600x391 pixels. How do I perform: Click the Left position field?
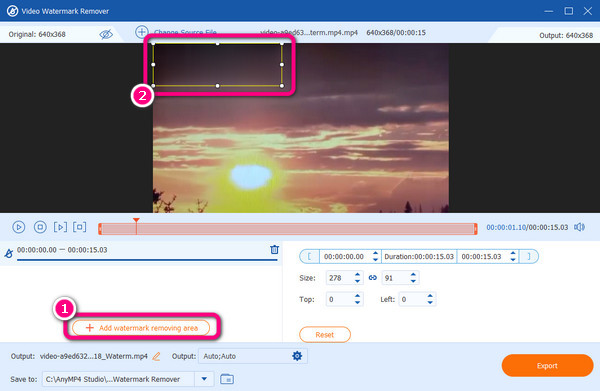click(412, 299)
